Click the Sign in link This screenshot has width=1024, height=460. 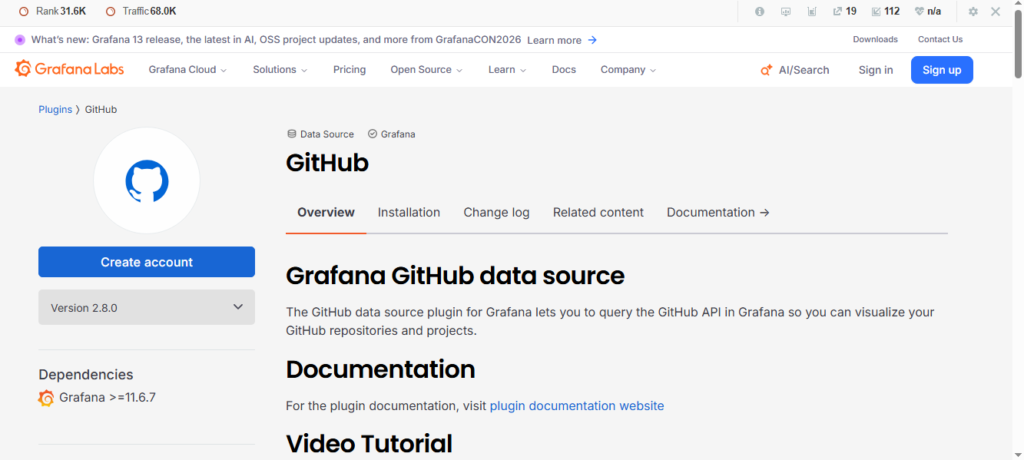[x=876, y=70]
